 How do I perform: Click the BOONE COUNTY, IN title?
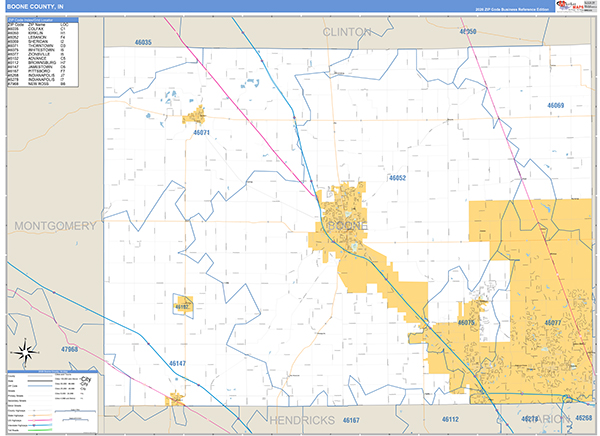[x=35, y=7]
